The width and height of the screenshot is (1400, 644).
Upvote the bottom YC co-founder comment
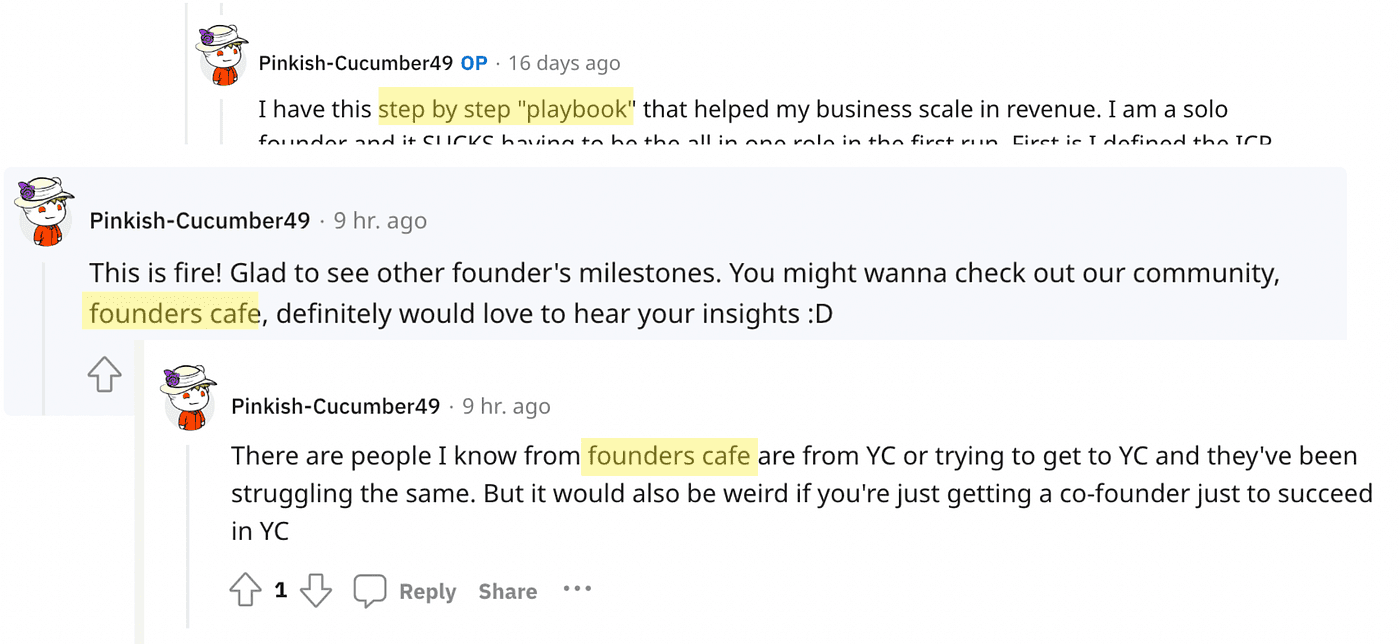(246, 591)
